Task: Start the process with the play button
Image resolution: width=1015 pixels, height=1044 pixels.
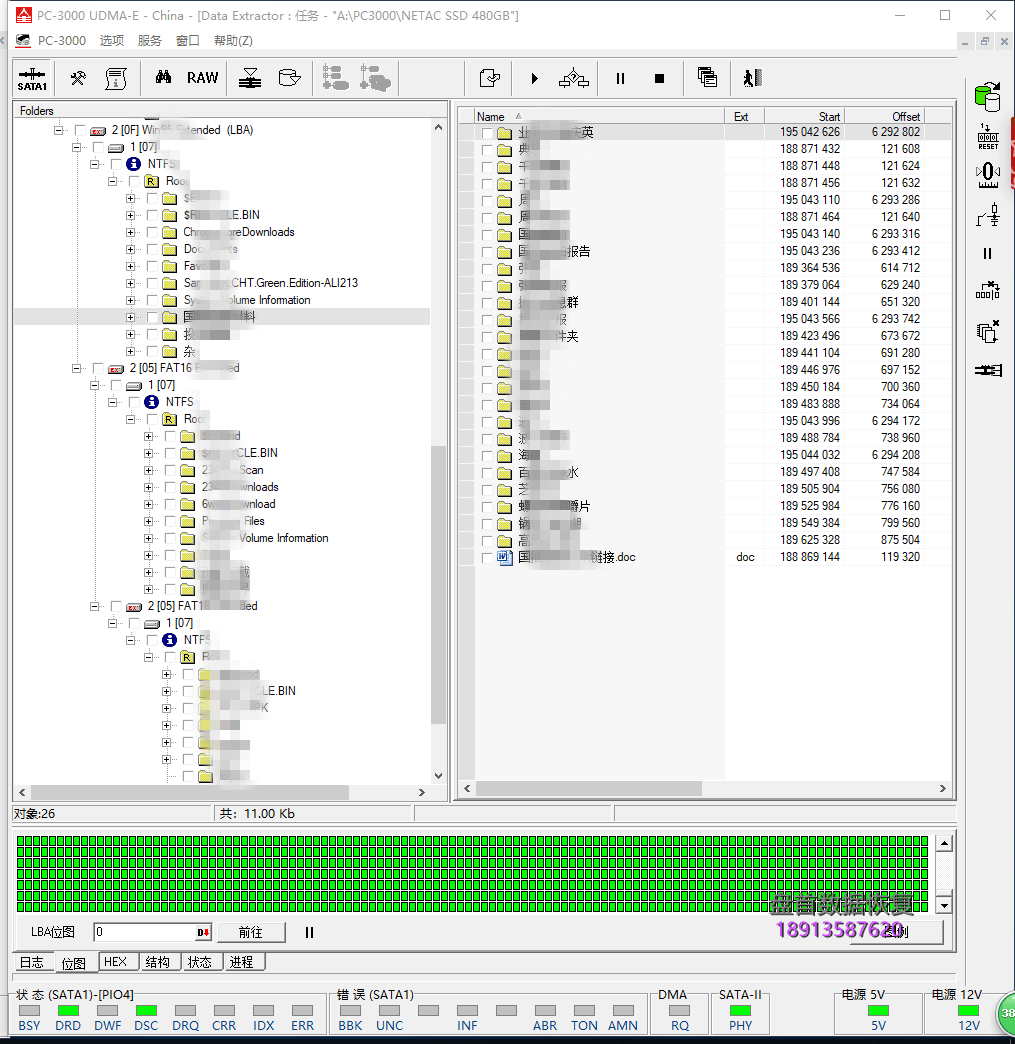Action: 534,79
